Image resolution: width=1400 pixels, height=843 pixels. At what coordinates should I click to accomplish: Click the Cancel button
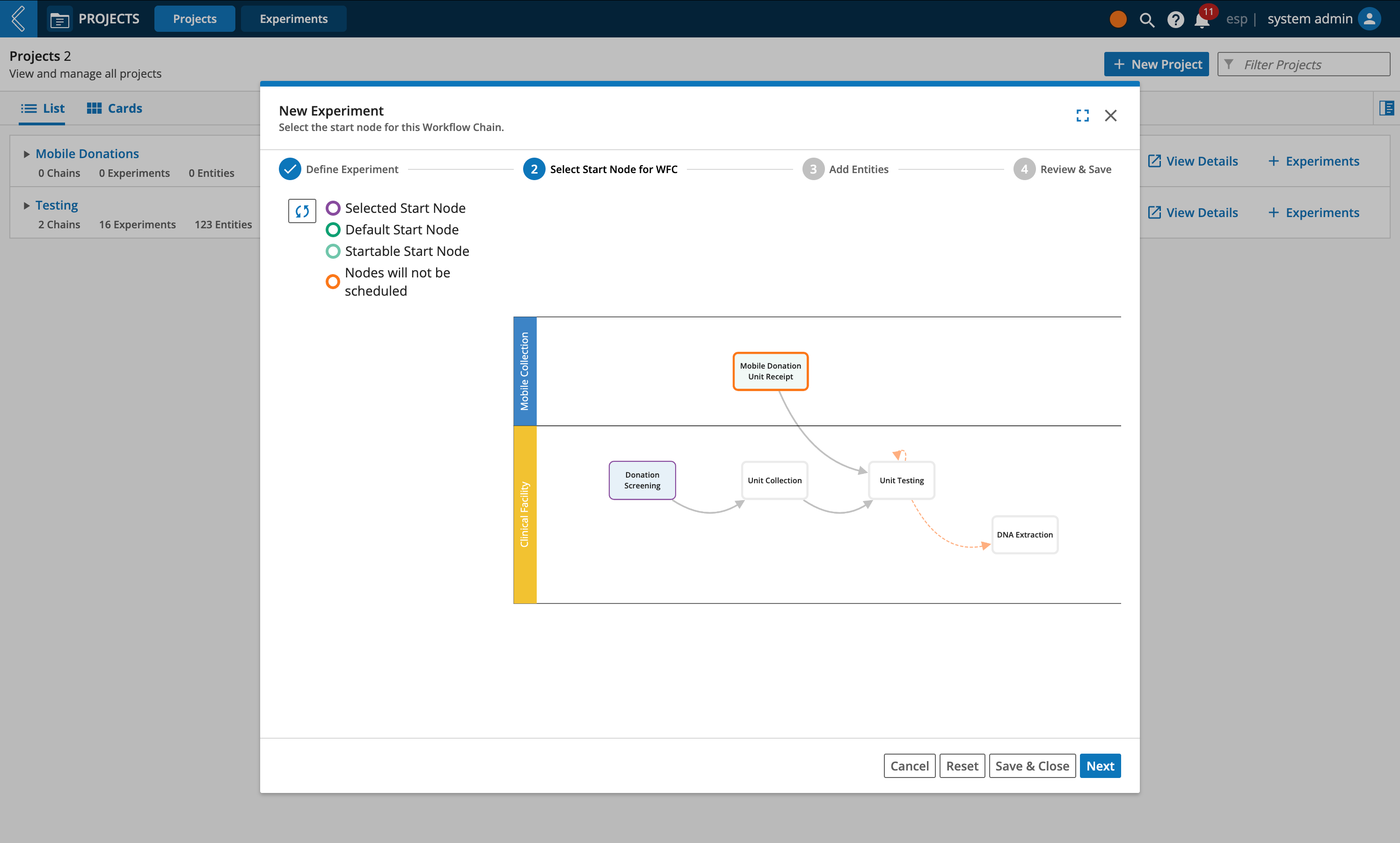909,766
